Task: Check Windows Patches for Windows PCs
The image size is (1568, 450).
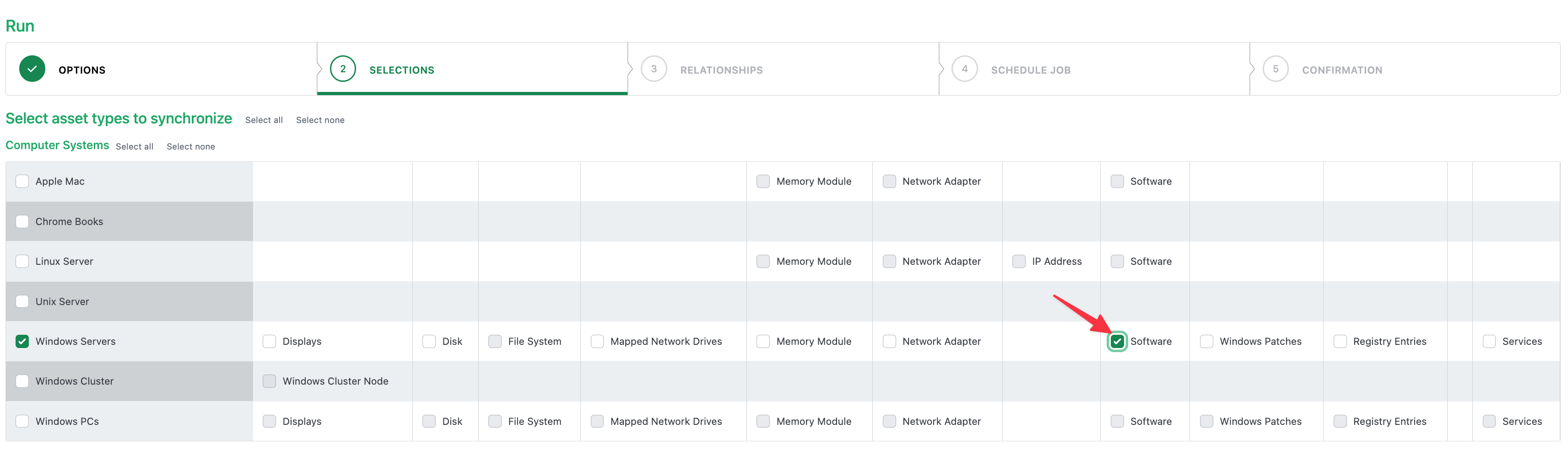Action: [1206, 422]
